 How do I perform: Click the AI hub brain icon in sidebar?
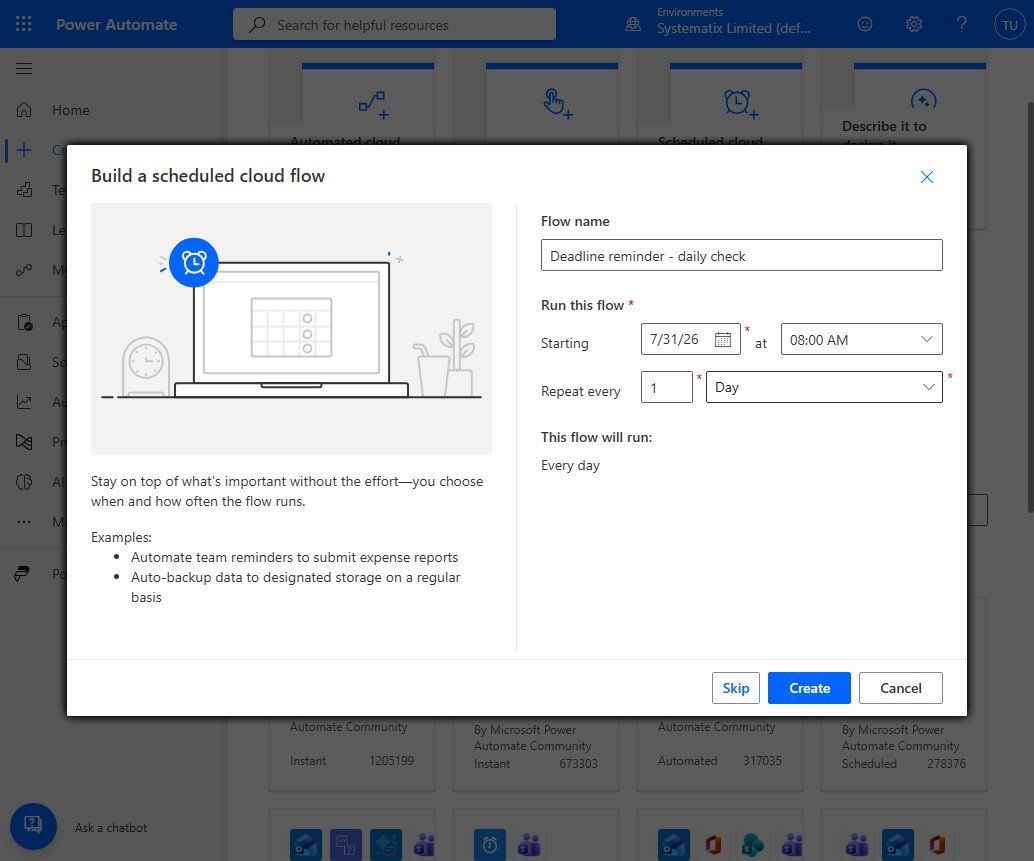24,482
